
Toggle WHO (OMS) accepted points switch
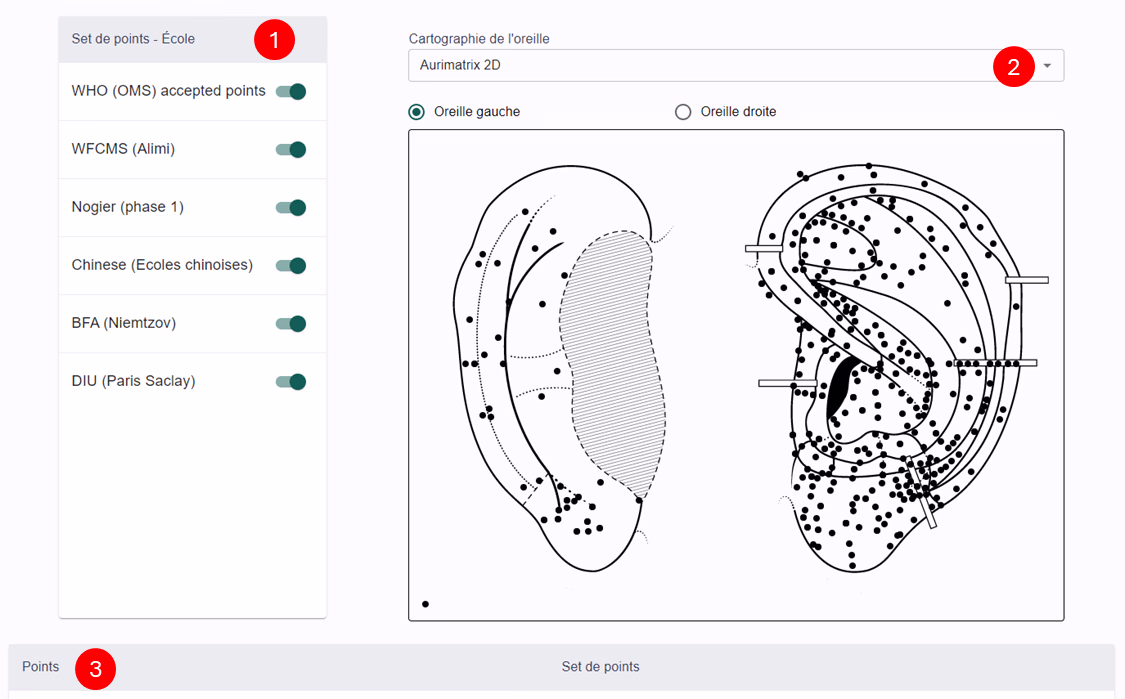pos(291,91)
